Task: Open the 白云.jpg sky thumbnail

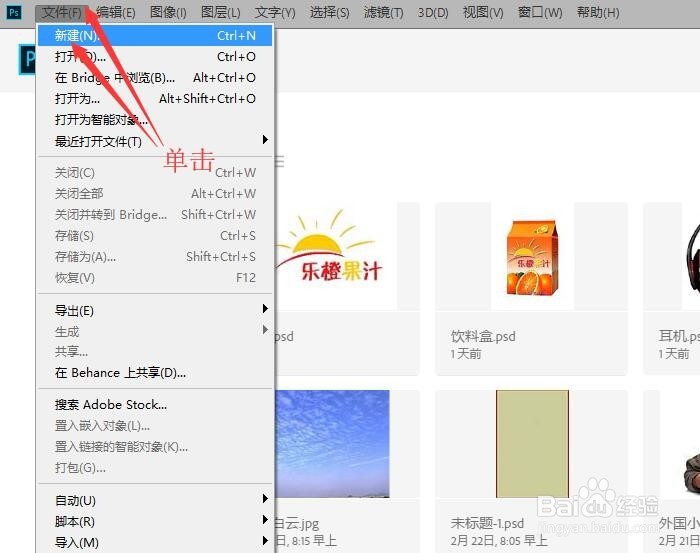Action: 332,444
